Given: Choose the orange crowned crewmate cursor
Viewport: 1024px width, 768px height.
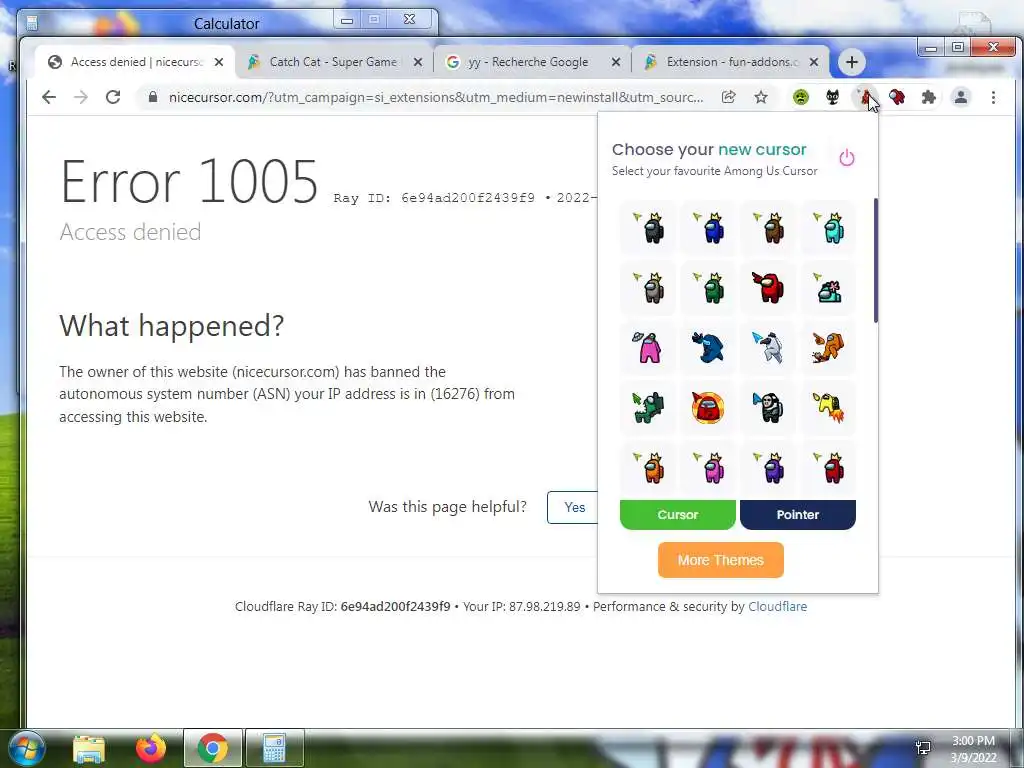Looking at the screenshot, I should tap(649, 468).
